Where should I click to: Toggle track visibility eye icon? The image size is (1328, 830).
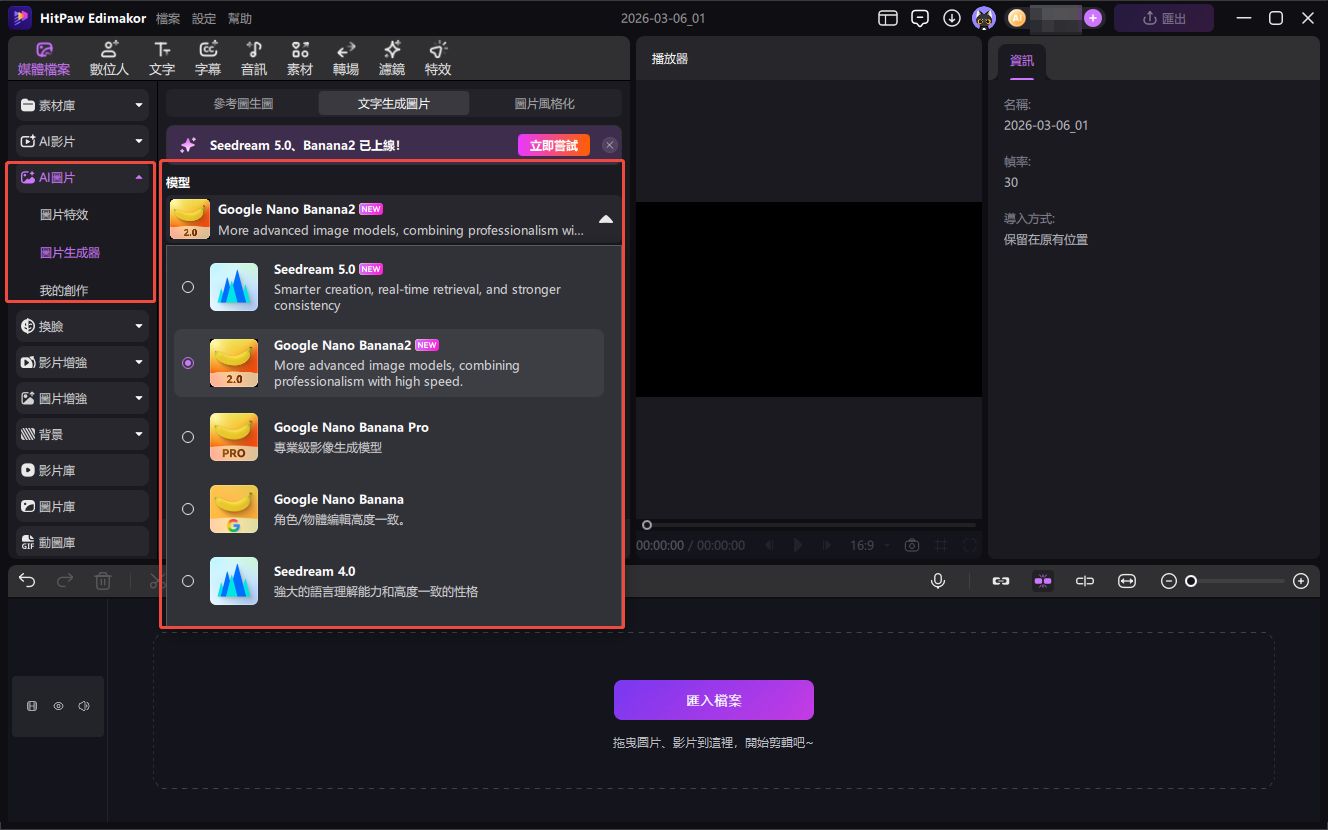point(58,706)
